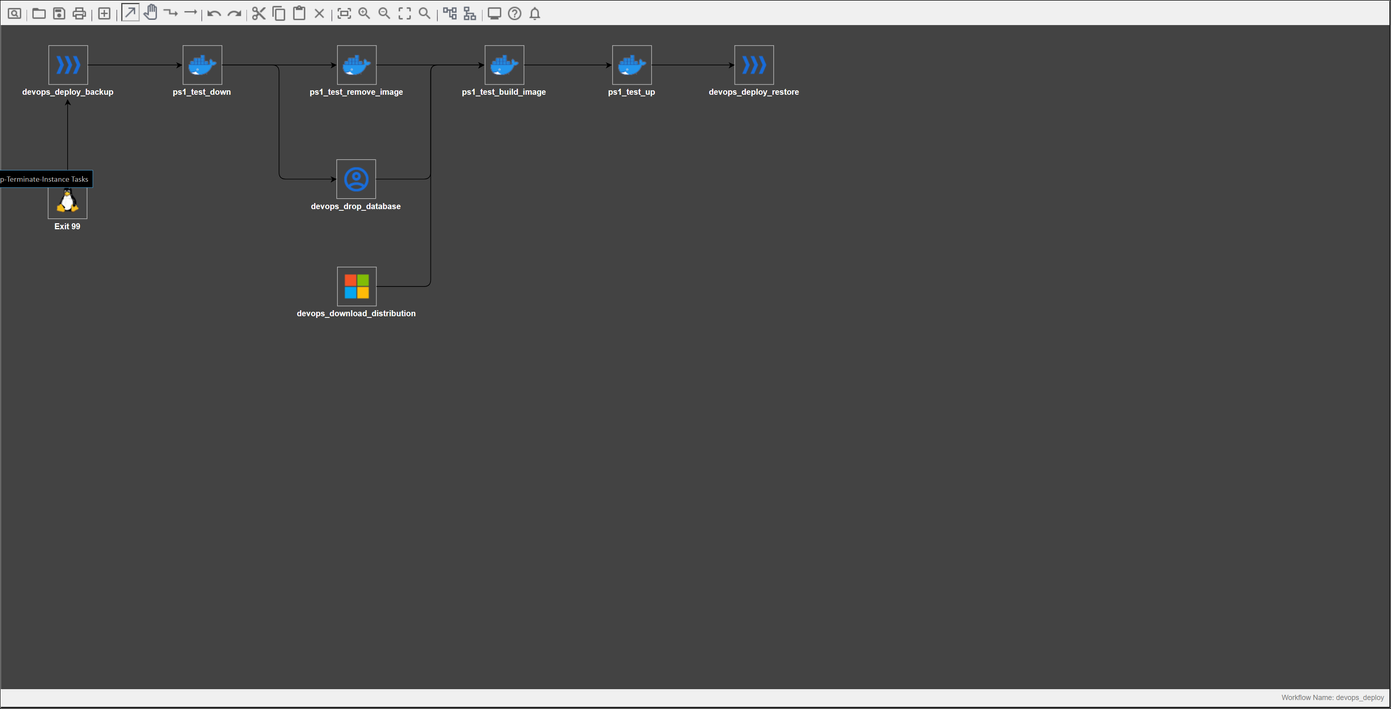Screen dimensions: 1391x709
Task: Click the Zoom Out magnifier icon
Action: click(384, 14)
